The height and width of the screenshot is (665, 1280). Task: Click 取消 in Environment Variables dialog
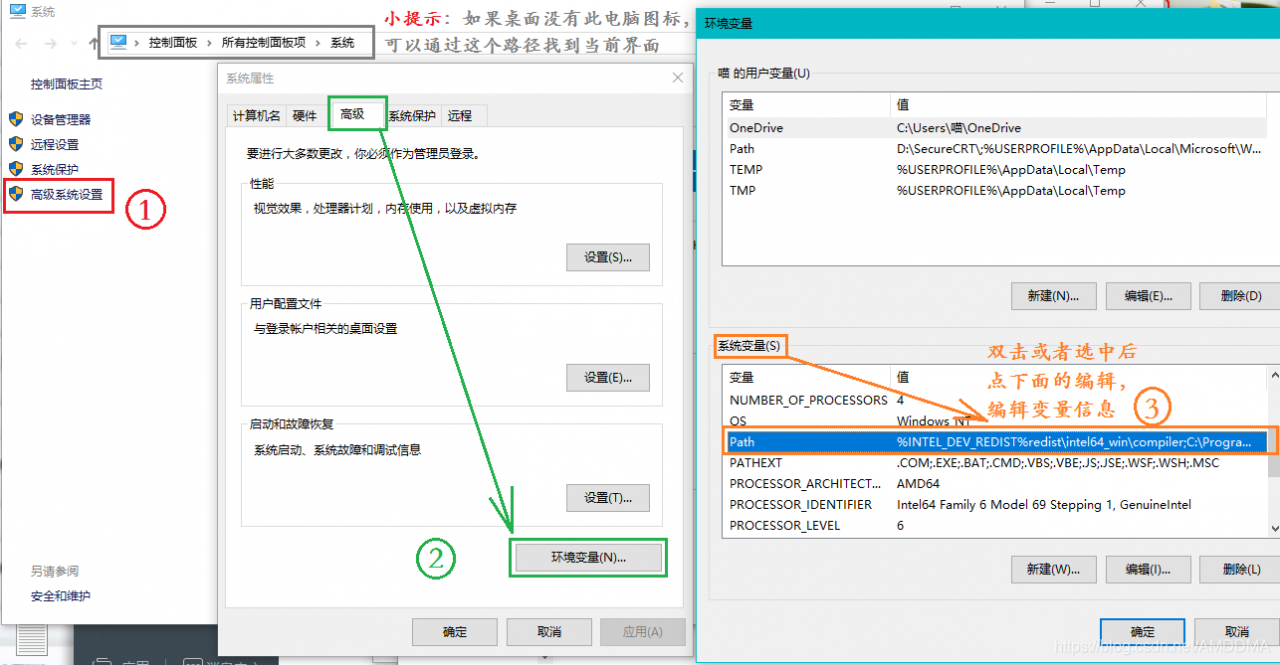tap(1237, 632)
